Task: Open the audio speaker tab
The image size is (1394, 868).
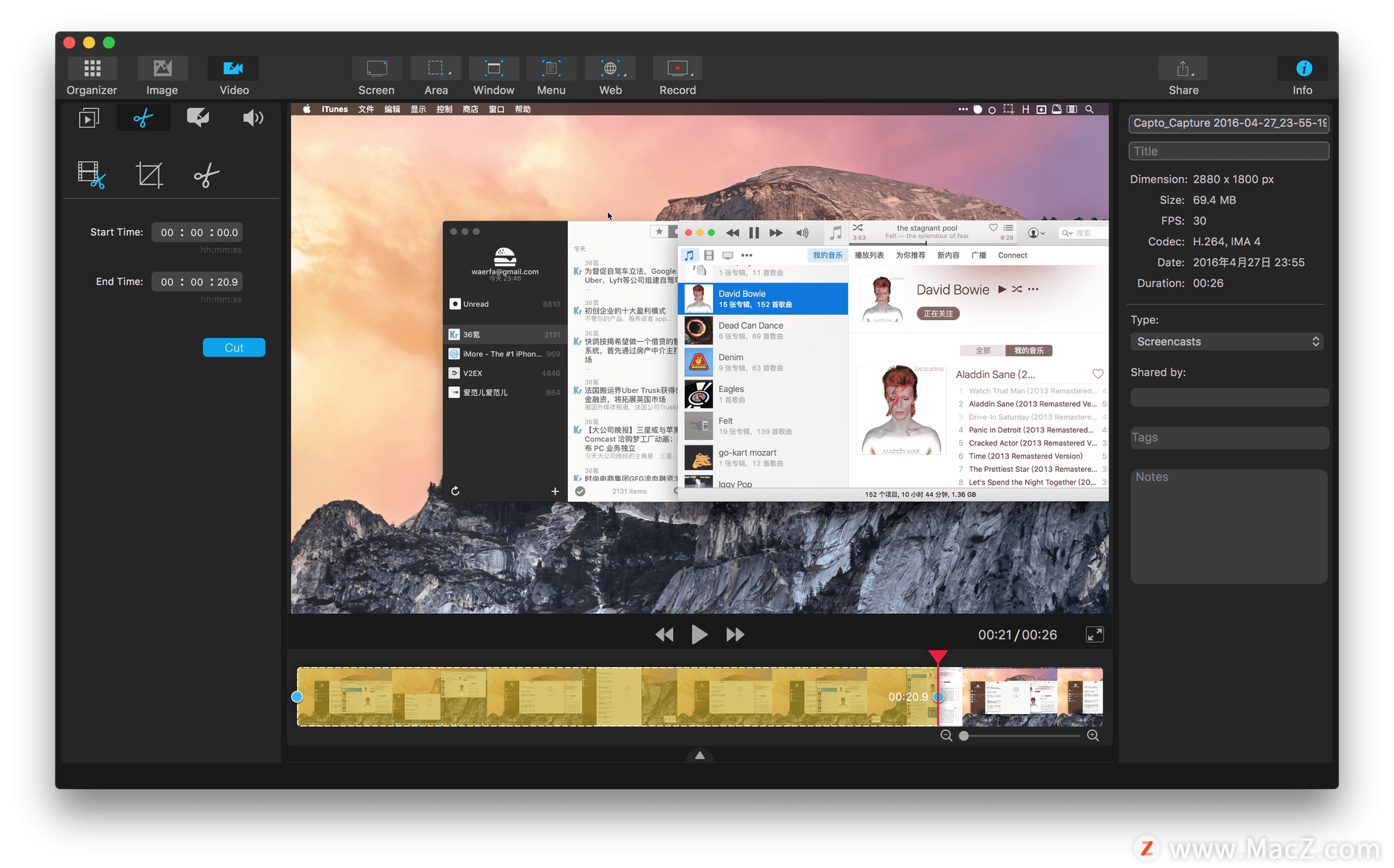Action: 252,118
